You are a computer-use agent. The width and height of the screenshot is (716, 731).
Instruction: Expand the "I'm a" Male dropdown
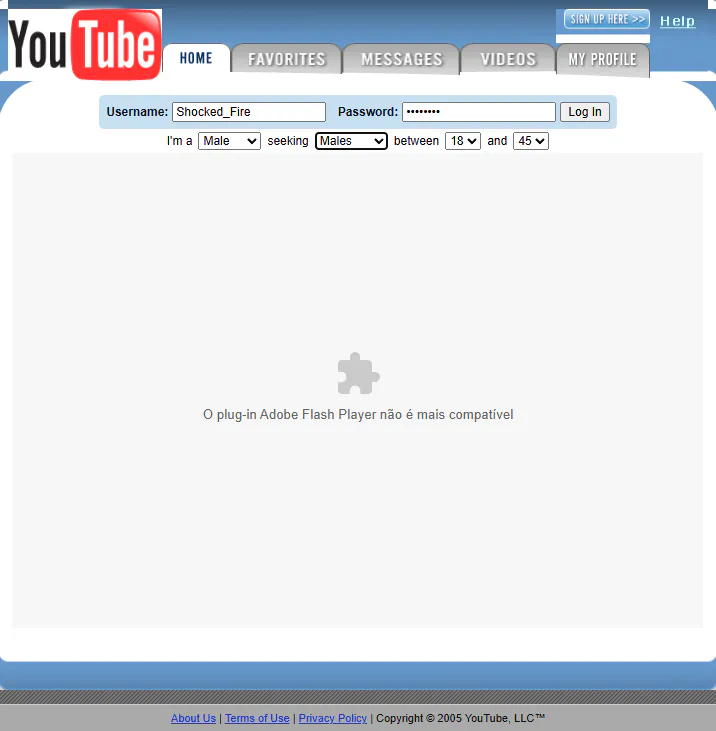coord(229,141)
